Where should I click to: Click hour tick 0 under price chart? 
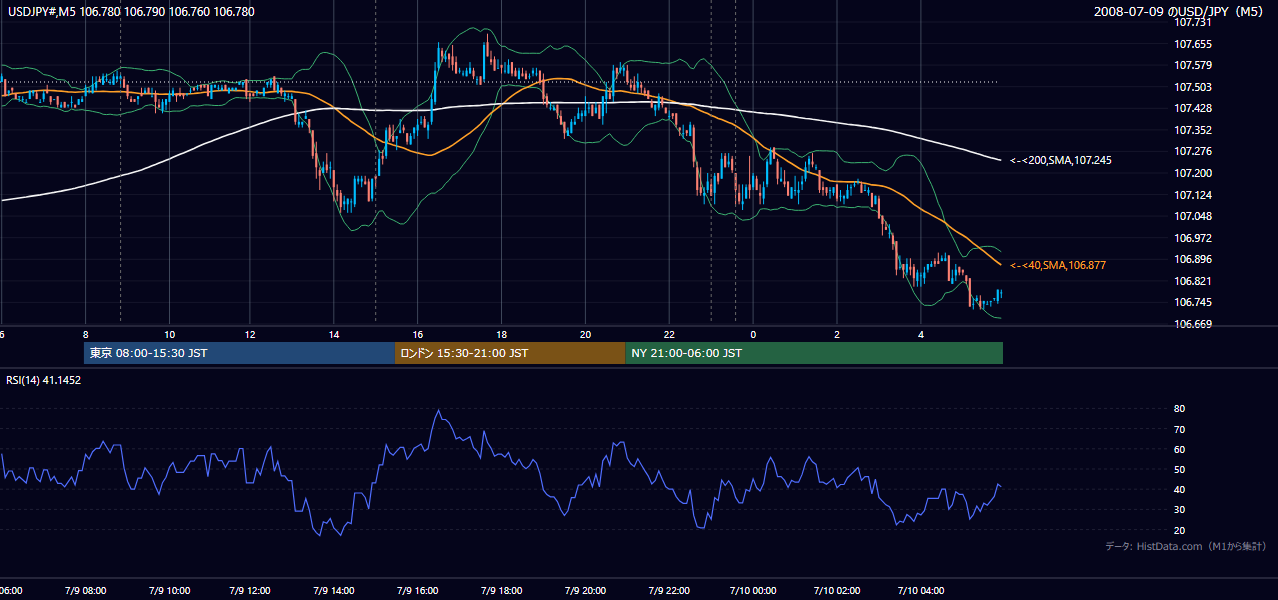[753, 334]
